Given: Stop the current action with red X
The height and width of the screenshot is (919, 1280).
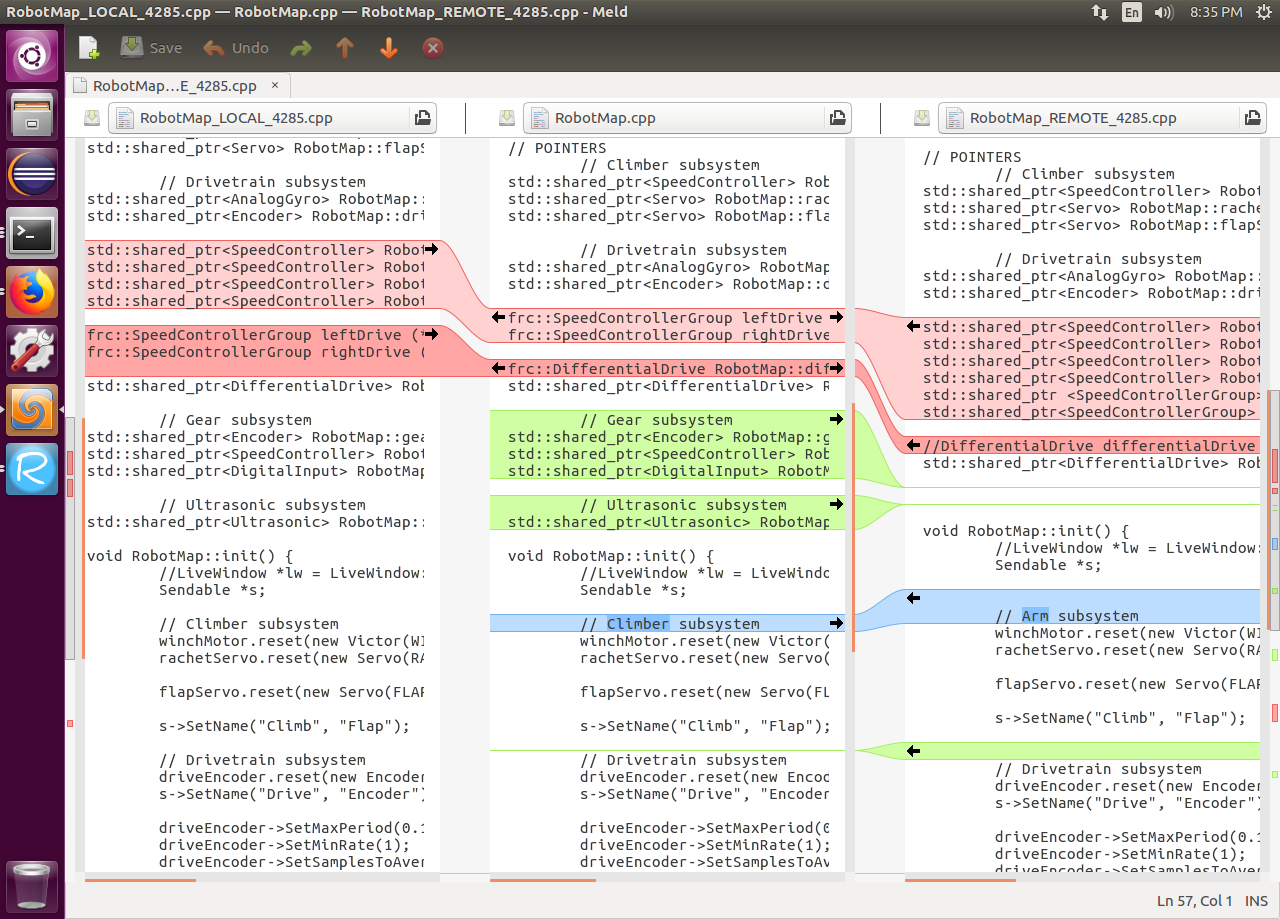Looking at the screenshot, I should click(x=433, y=48).
